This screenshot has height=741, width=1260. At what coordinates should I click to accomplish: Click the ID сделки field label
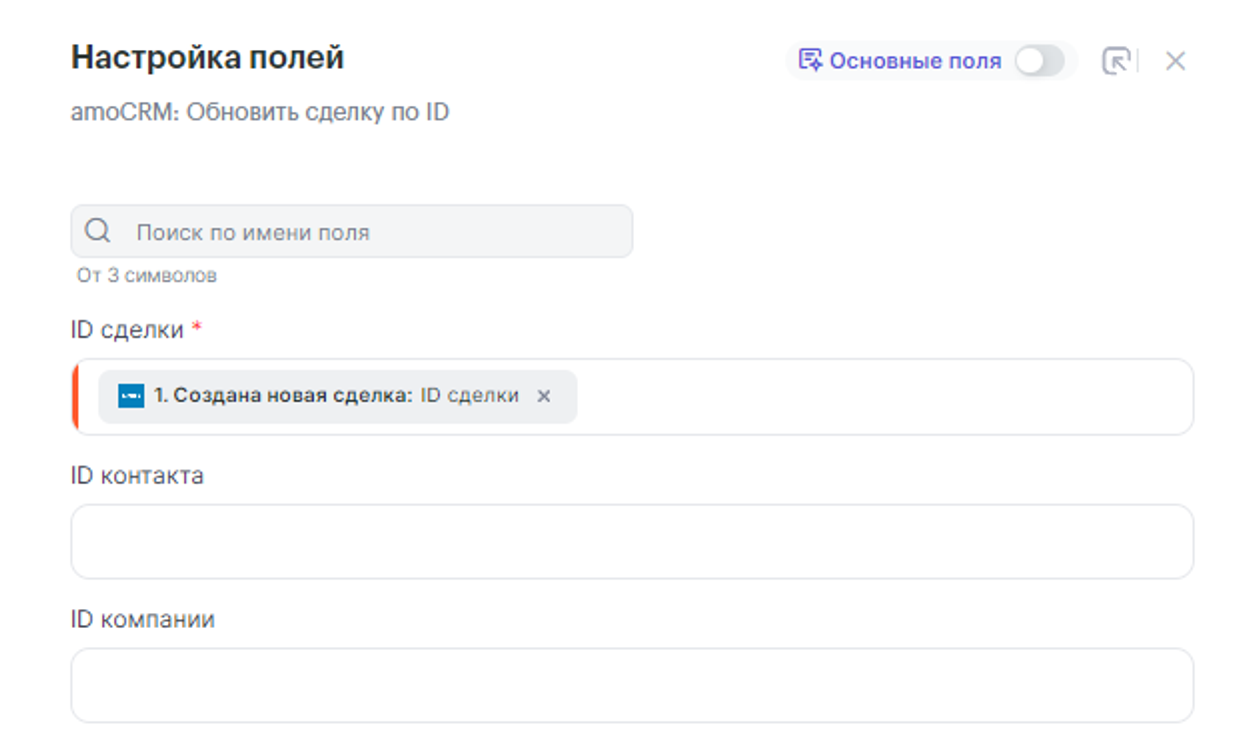(127, 330)
